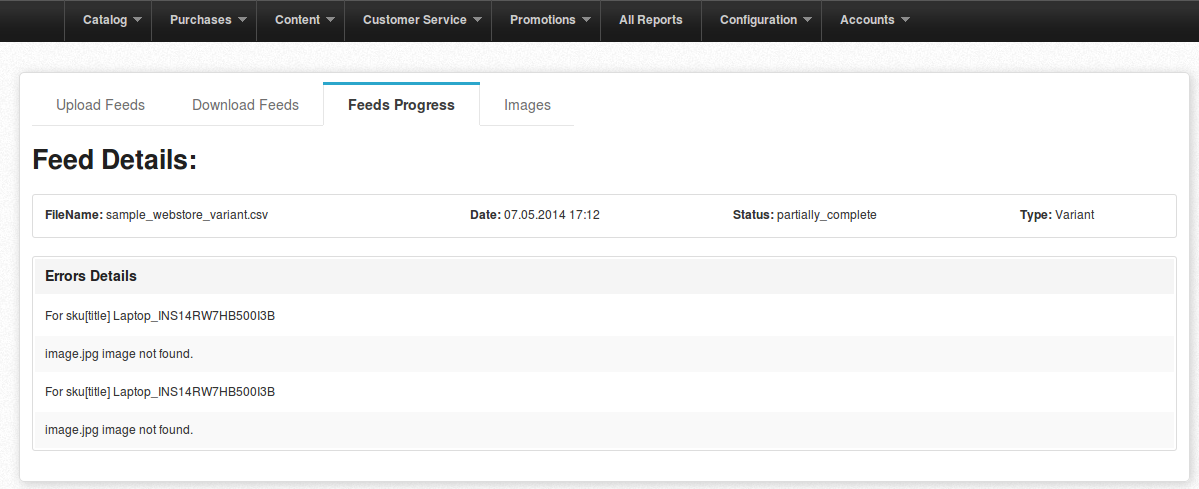Image resolution: width=1199 pixels, height=489 pixels.
Task: Open the Promotions dropdown
Action: pos(550,21)
